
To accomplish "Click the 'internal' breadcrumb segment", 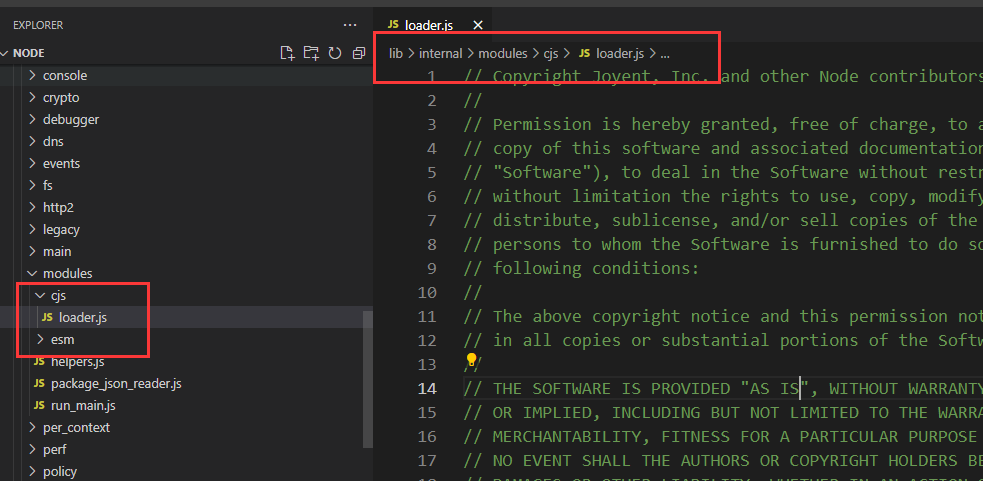I will click(440, 53).
